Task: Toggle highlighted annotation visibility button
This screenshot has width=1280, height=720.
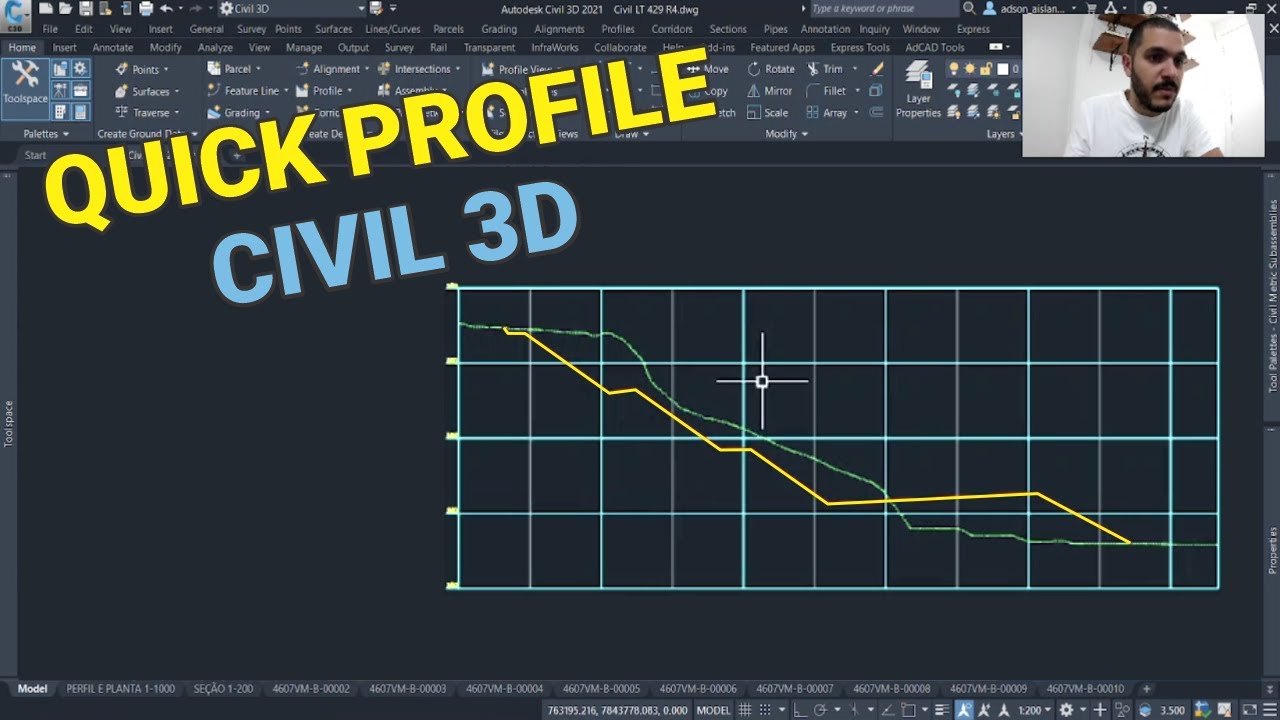Action: [964, 710]
